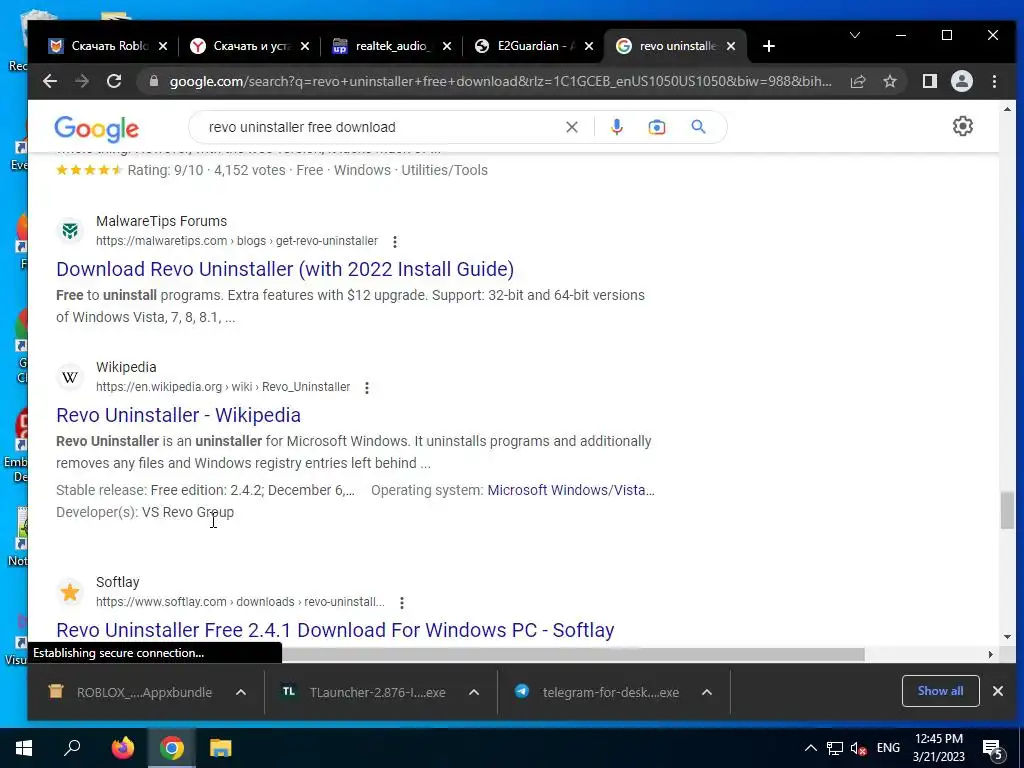Viewport: 1024px width, 768px height.
Task: Open a new browser tab
Action: pyautogui.click(x=769, y=46)
